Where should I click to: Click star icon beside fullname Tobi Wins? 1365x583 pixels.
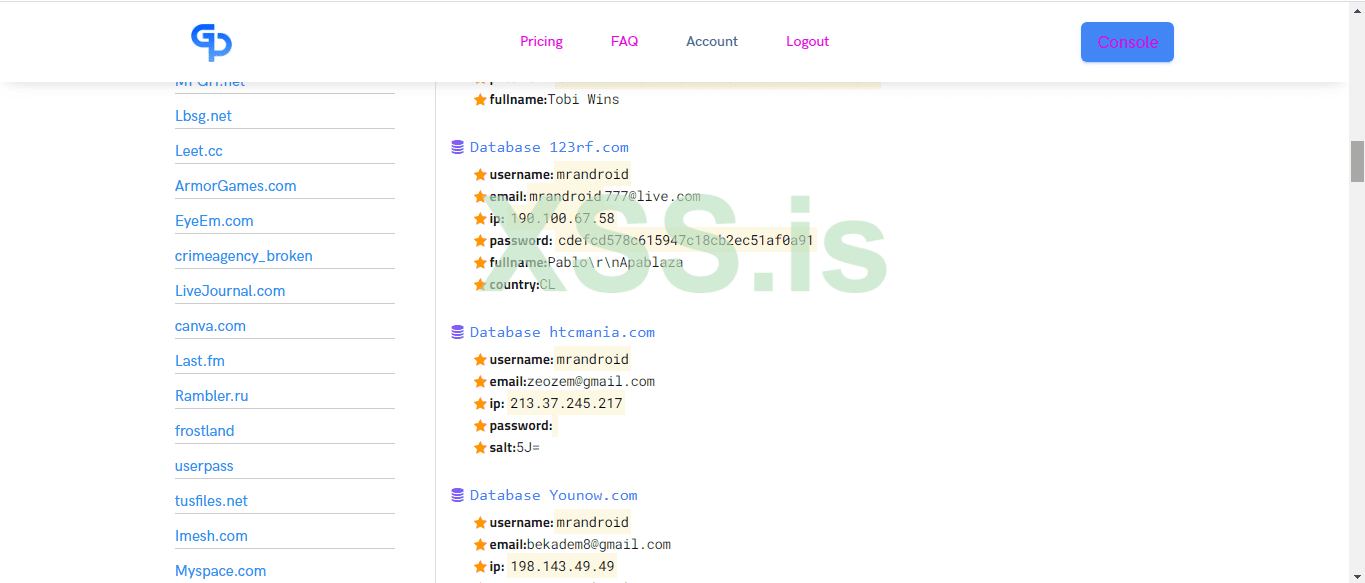tap(480, 99)
